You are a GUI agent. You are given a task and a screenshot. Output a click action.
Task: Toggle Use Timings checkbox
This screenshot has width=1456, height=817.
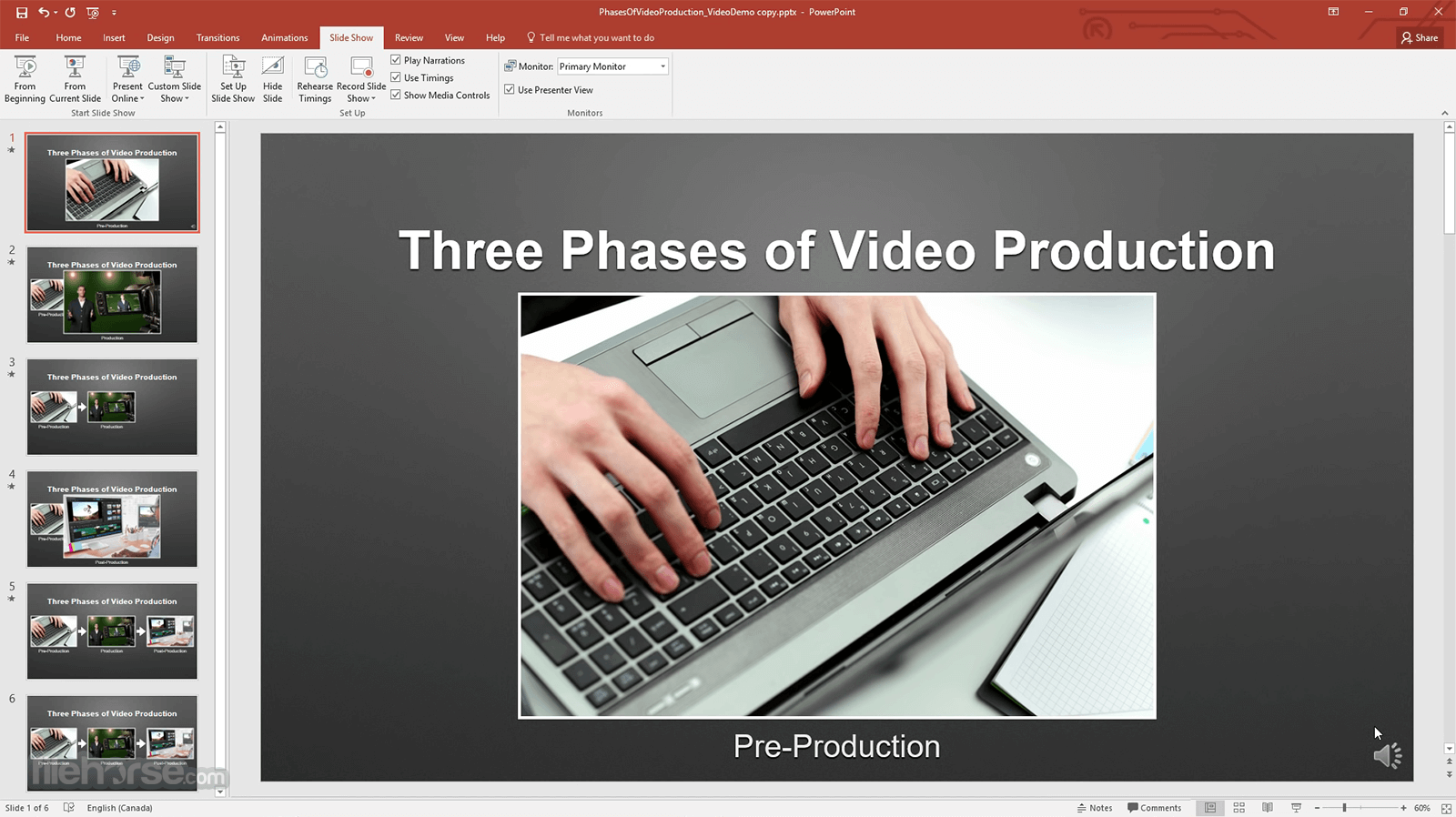[396, 77]
